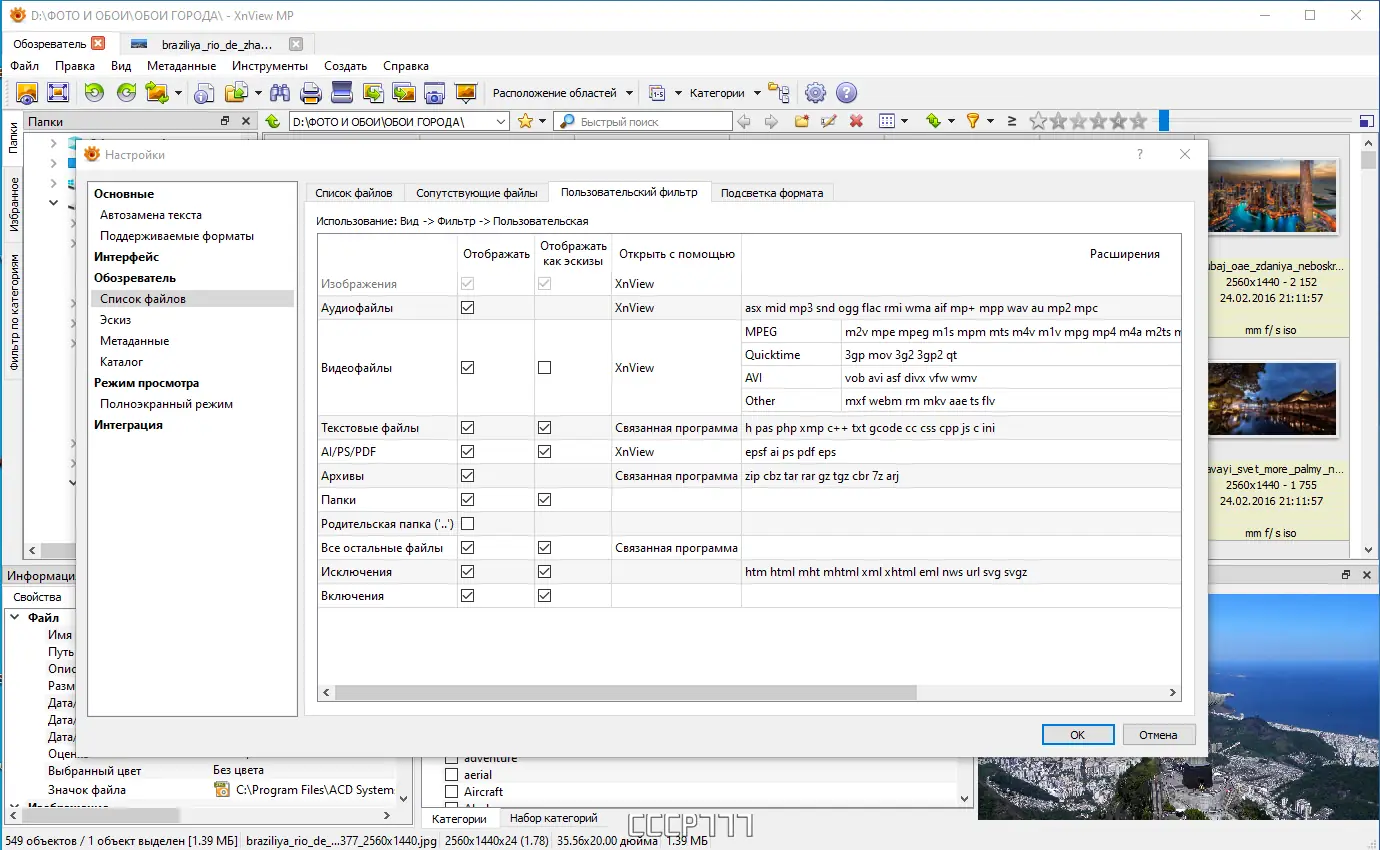This screenshot has width=1380, height=850.
Task: Check the Родительская папка display checkbox
Action: click(x=467, y=524)
